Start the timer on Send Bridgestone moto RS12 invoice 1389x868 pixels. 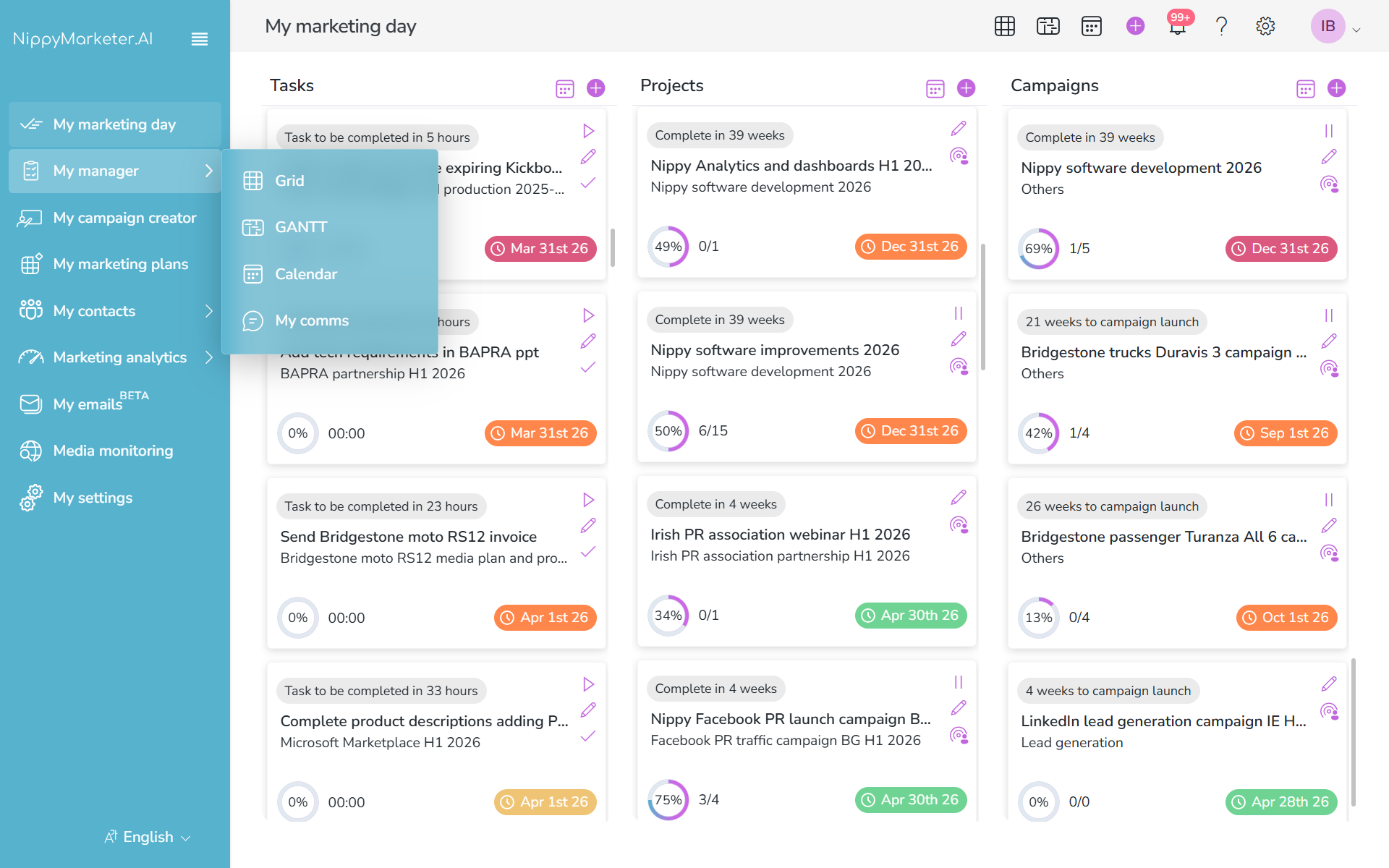click(x=587, y=499)
